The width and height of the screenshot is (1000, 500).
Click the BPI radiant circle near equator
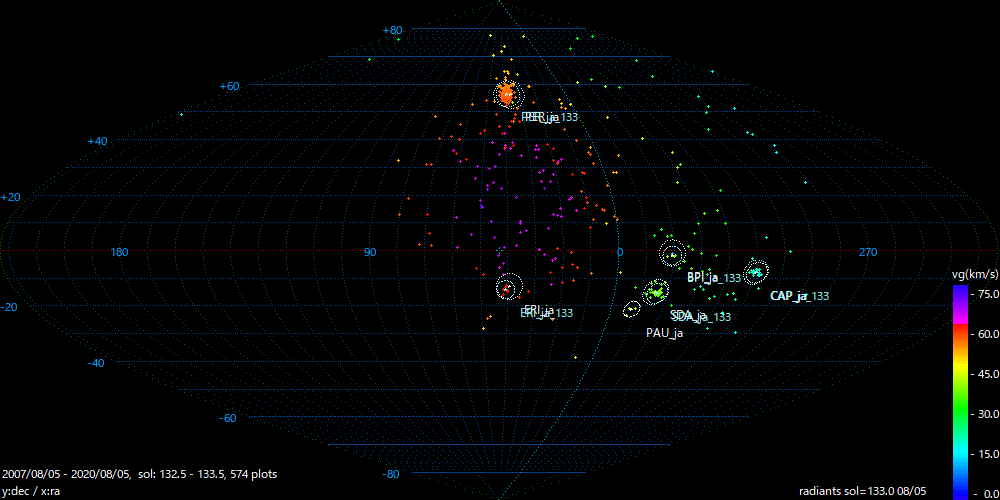[672, 253]
